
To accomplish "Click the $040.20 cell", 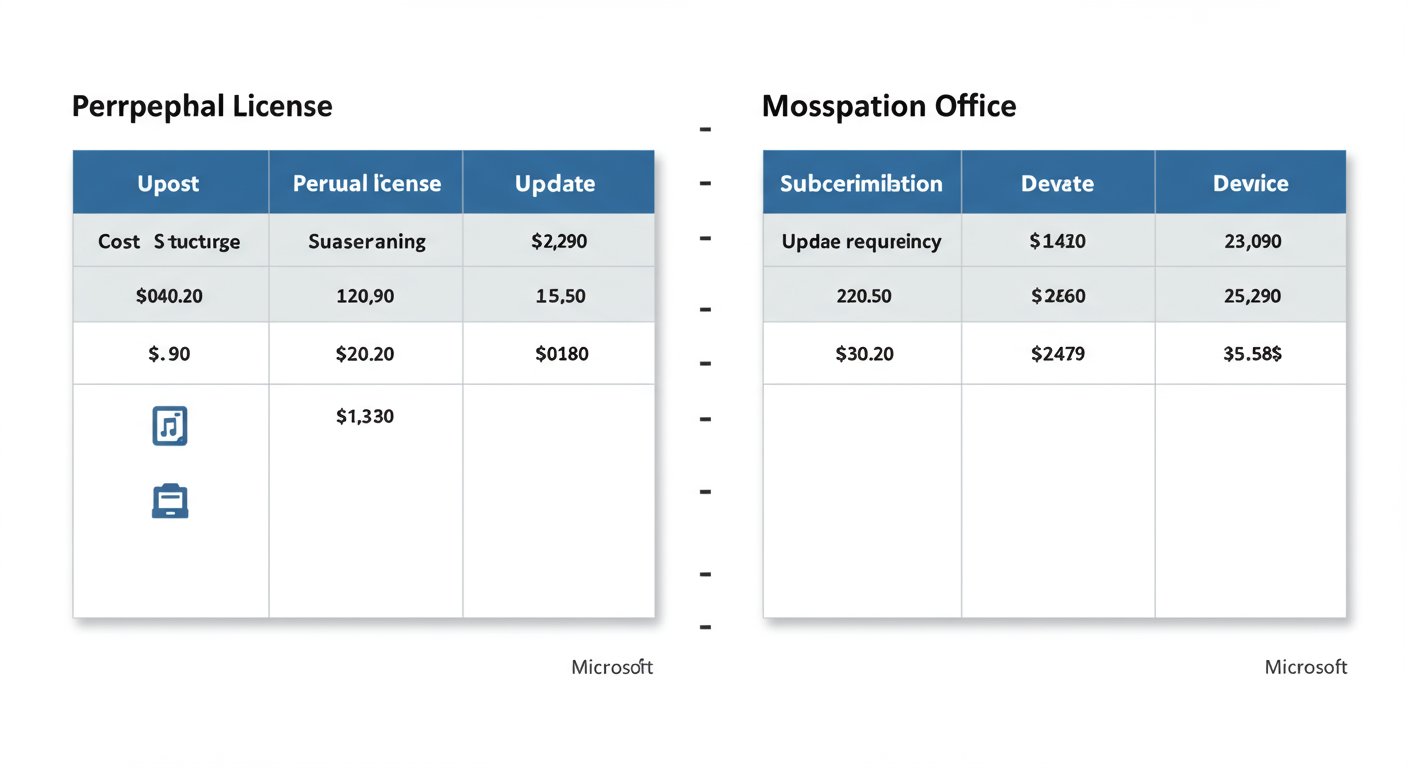I will 170,296.
